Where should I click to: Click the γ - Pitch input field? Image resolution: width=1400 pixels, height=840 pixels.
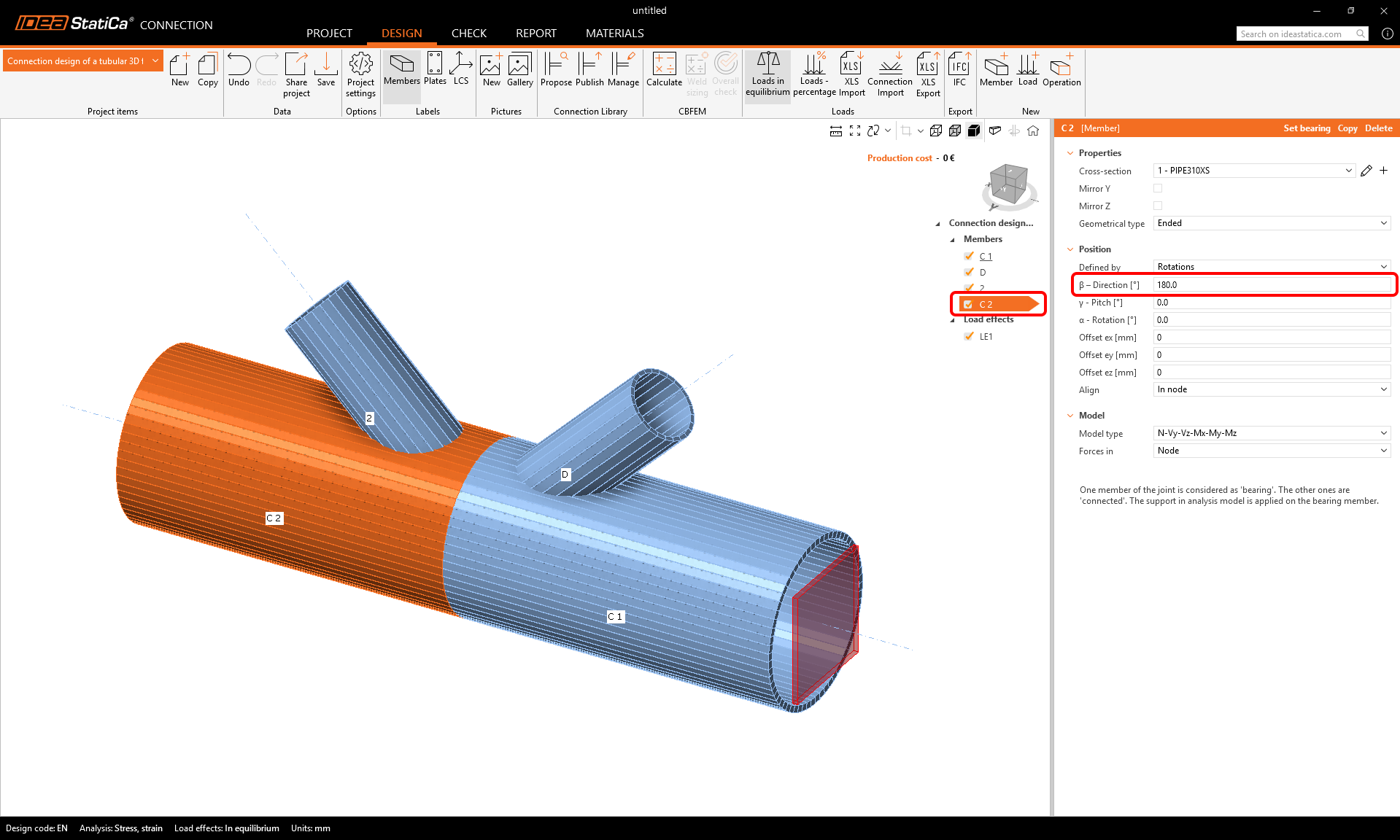(x=1272, y=303)
